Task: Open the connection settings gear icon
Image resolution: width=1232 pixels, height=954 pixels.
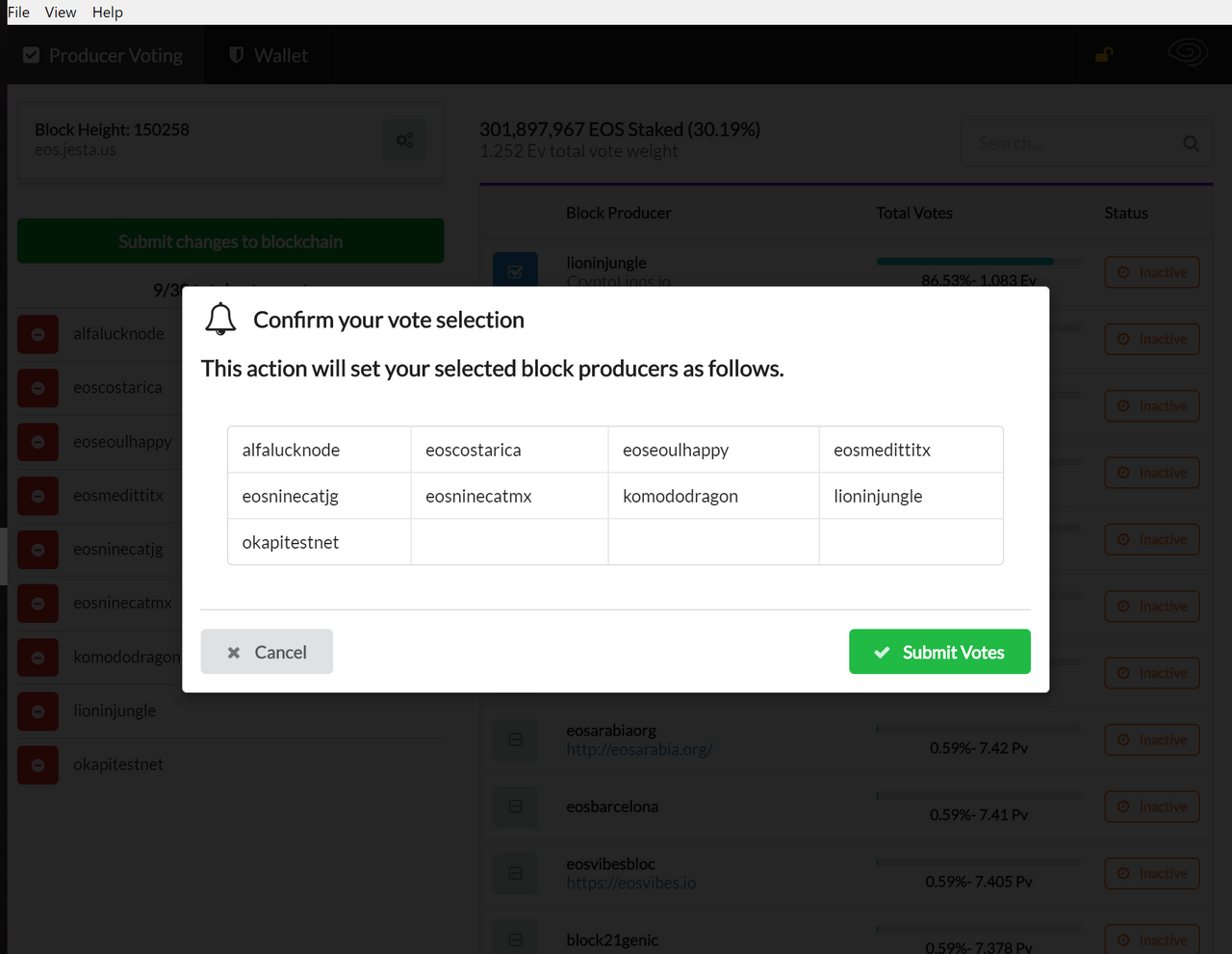Action: click(404, 140)
